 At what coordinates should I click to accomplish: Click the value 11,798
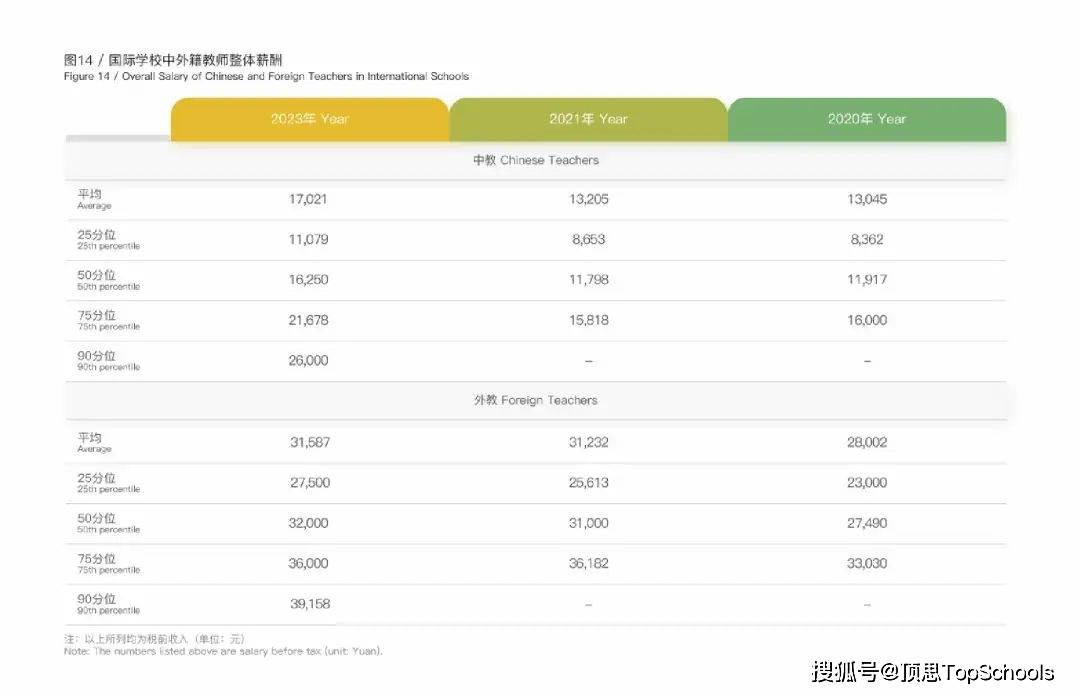click(588, 280)
